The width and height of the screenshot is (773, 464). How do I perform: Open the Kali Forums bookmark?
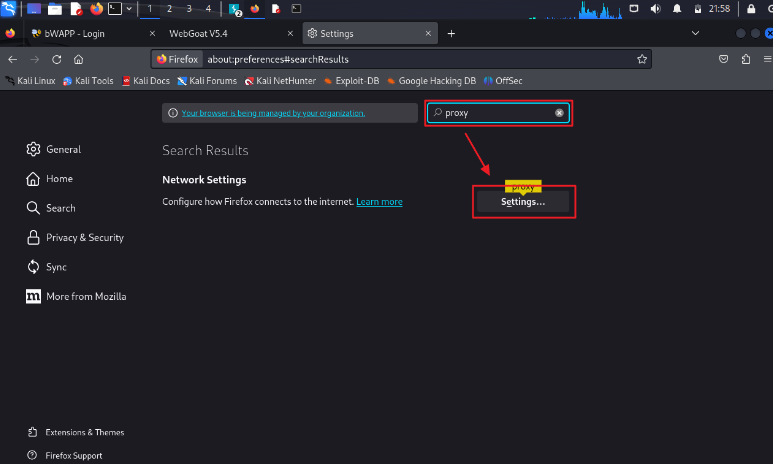pos(207,81)
